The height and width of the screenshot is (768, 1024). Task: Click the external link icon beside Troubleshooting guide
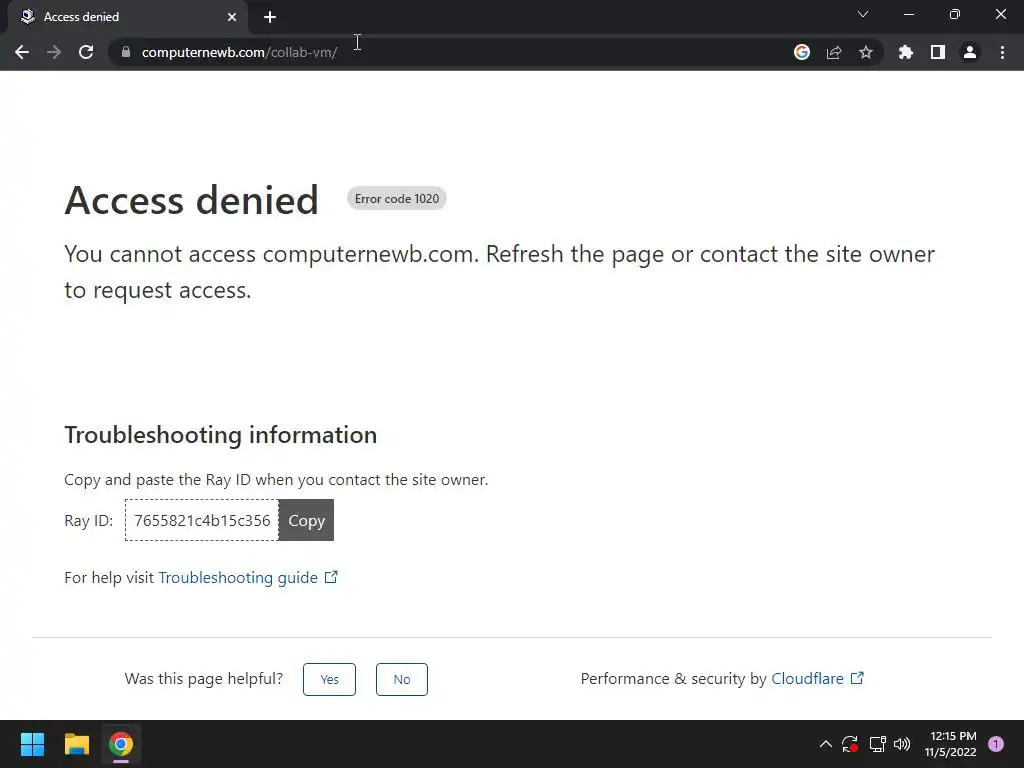[331, 577]
